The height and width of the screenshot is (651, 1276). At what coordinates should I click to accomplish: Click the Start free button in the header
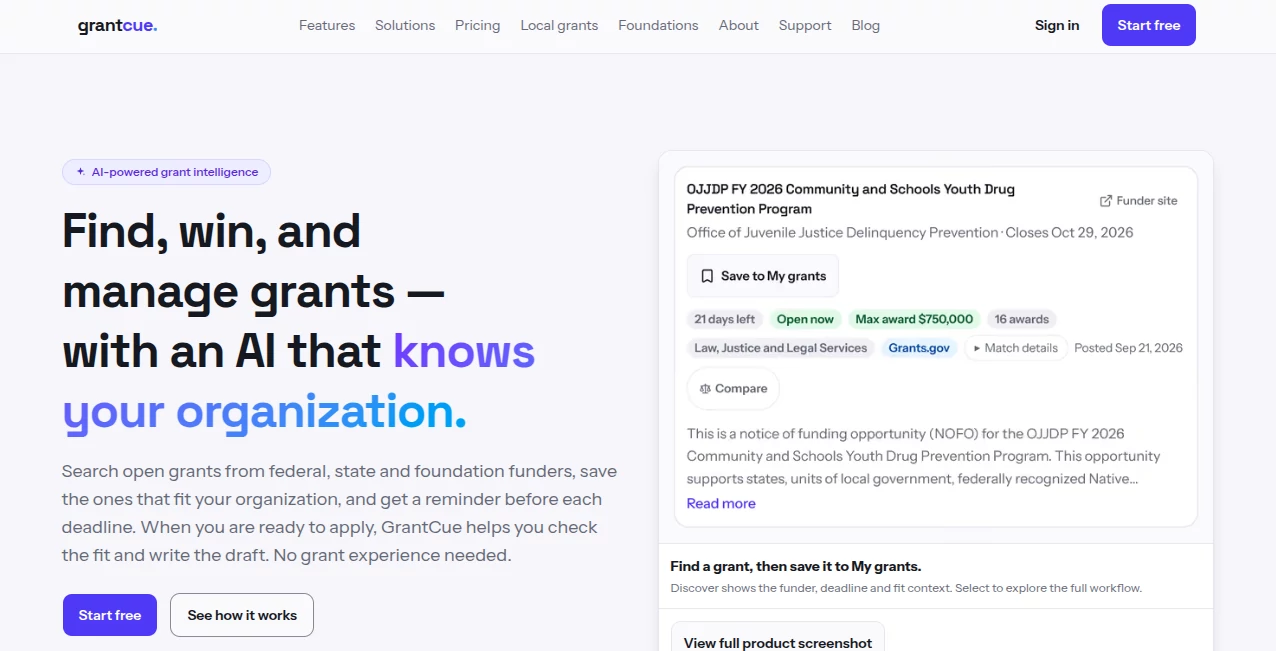(1149, 25)
